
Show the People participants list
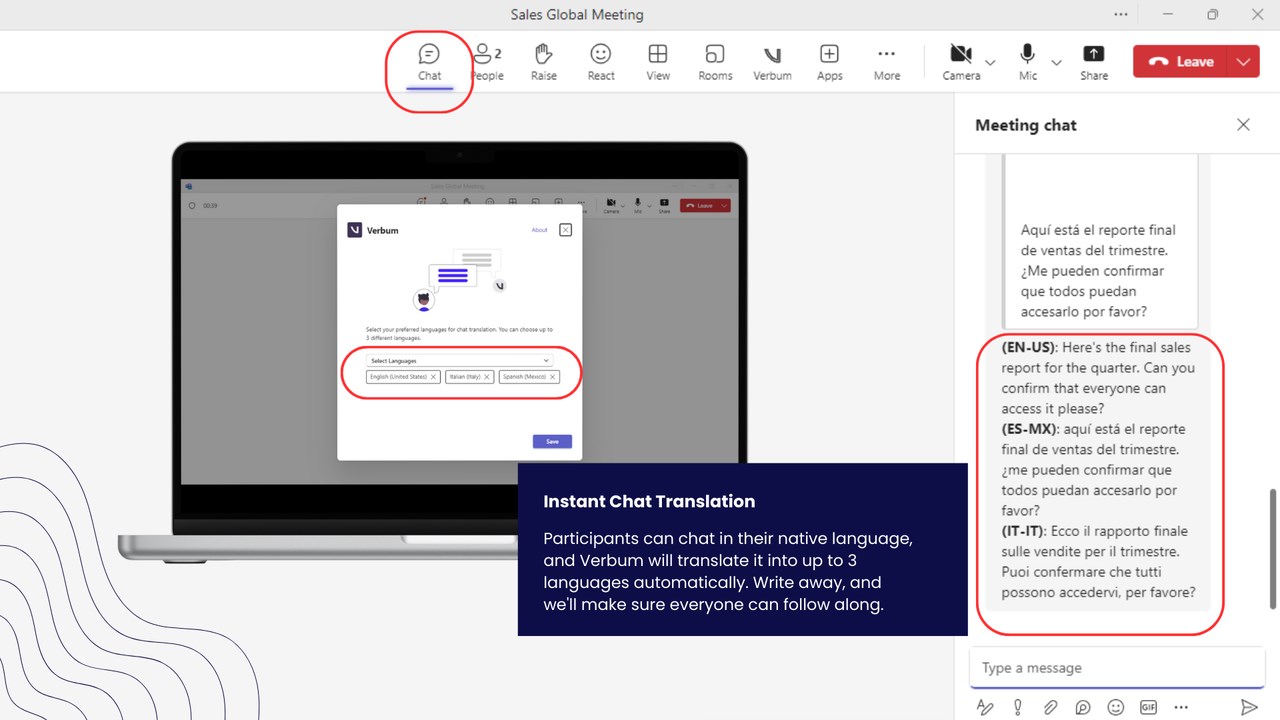(487, 61)
